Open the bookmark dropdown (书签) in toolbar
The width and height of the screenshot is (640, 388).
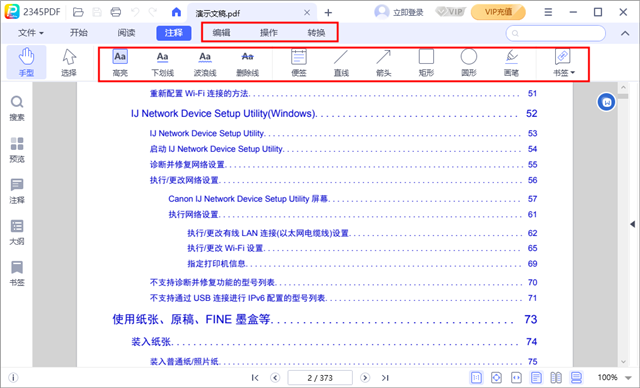coord(563,63)
